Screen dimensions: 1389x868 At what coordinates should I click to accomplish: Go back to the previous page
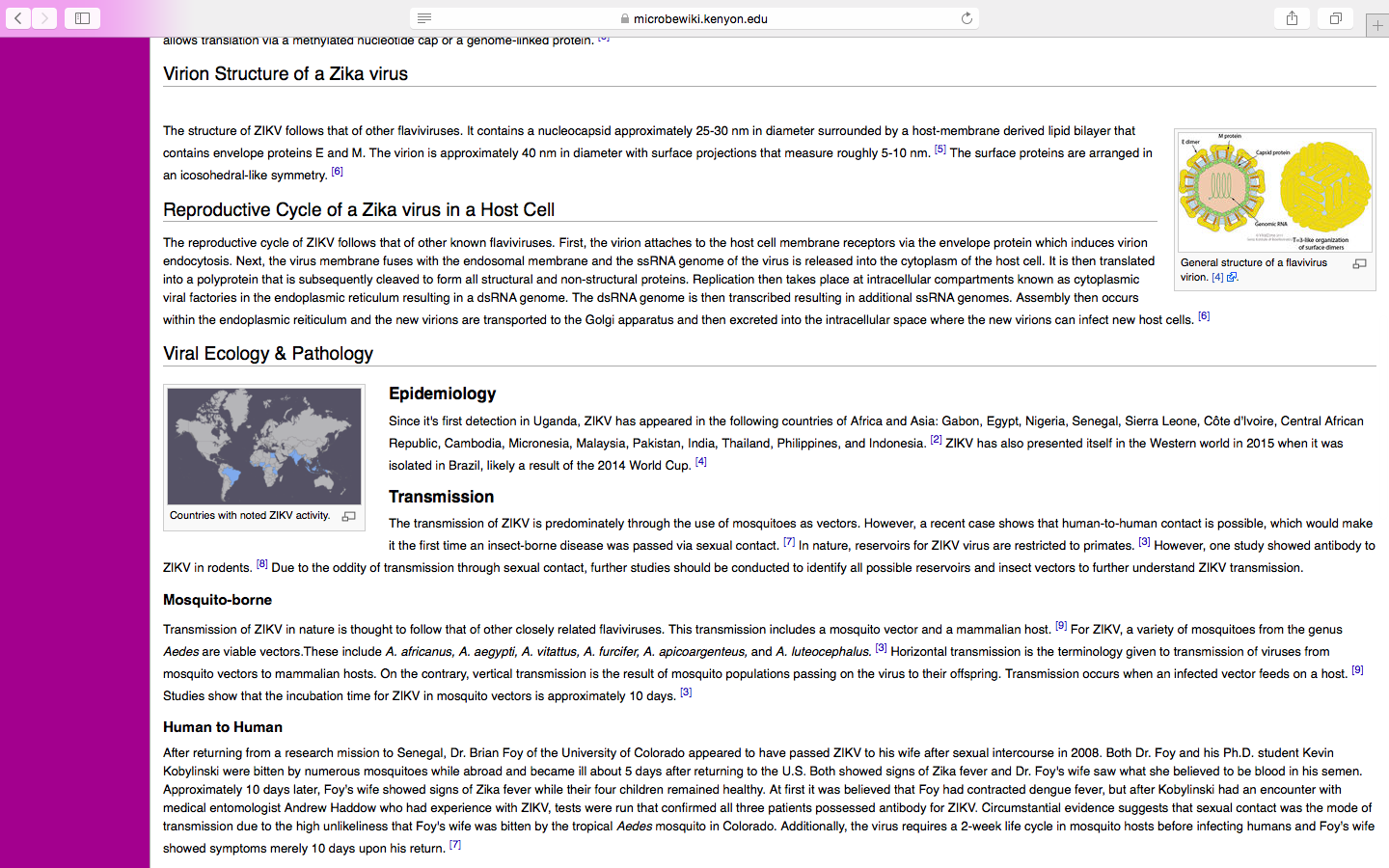click(x=18, y=18)
